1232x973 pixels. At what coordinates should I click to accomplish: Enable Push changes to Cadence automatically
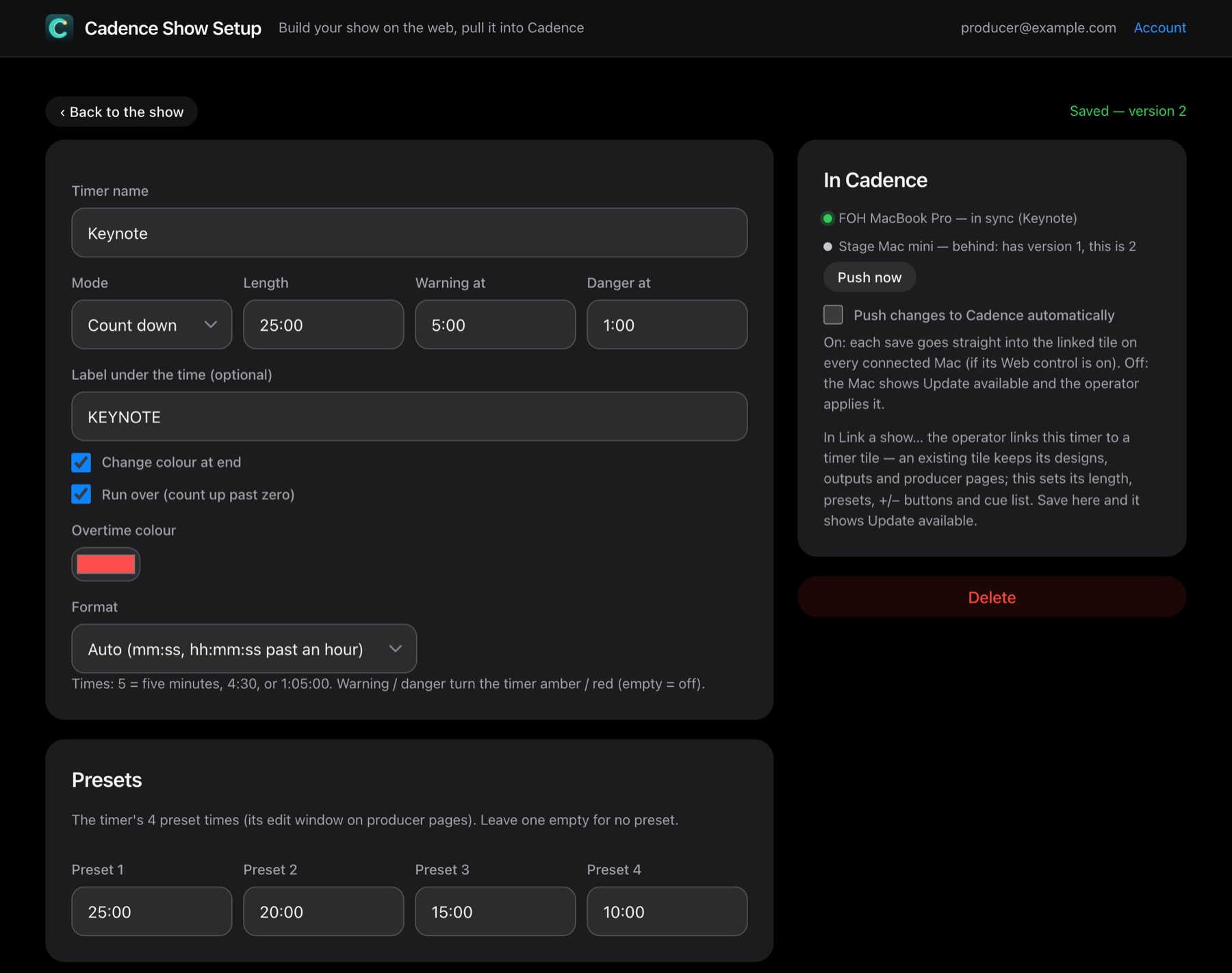click(833, 315)
